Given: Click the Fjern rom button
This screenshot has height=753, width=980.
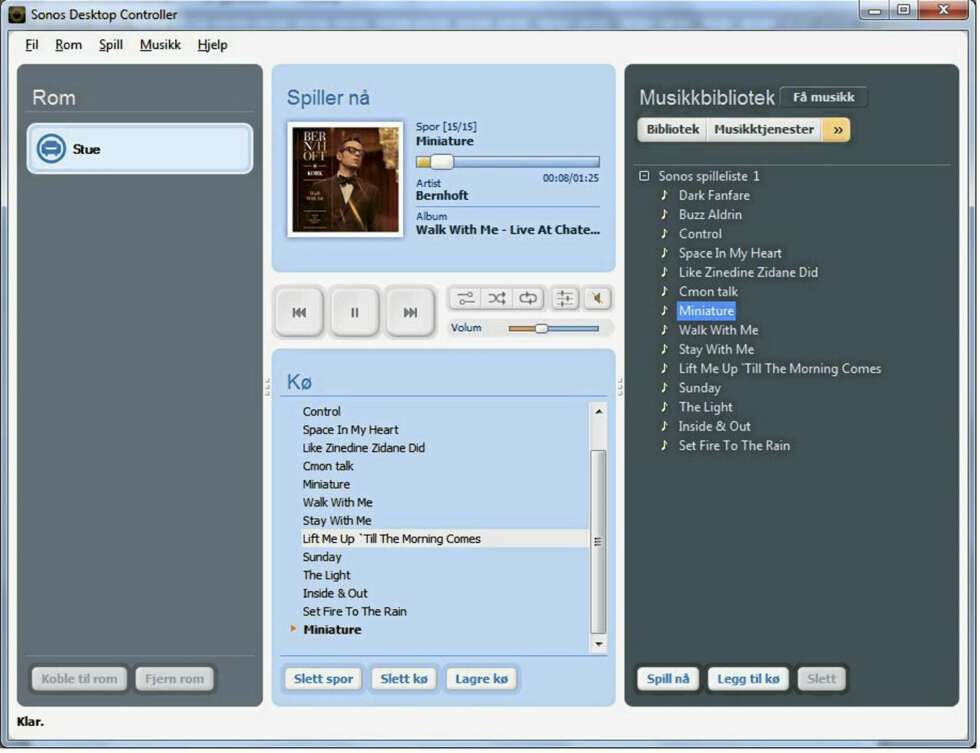Looking at the screenshot, I should click(x=174, y=679).
